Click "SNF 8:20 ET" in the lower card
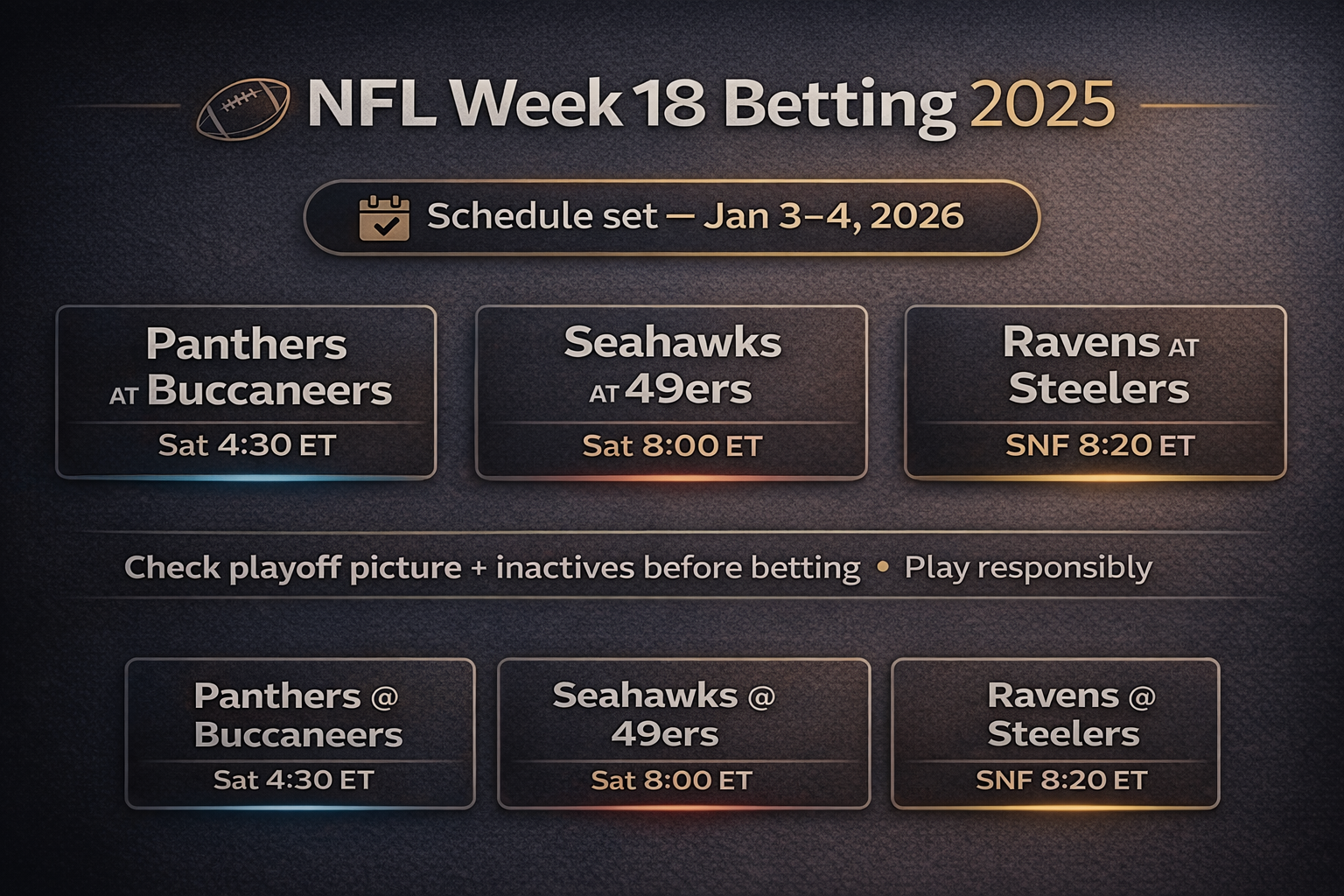 pyautogui.click(x=1060, y=780)
